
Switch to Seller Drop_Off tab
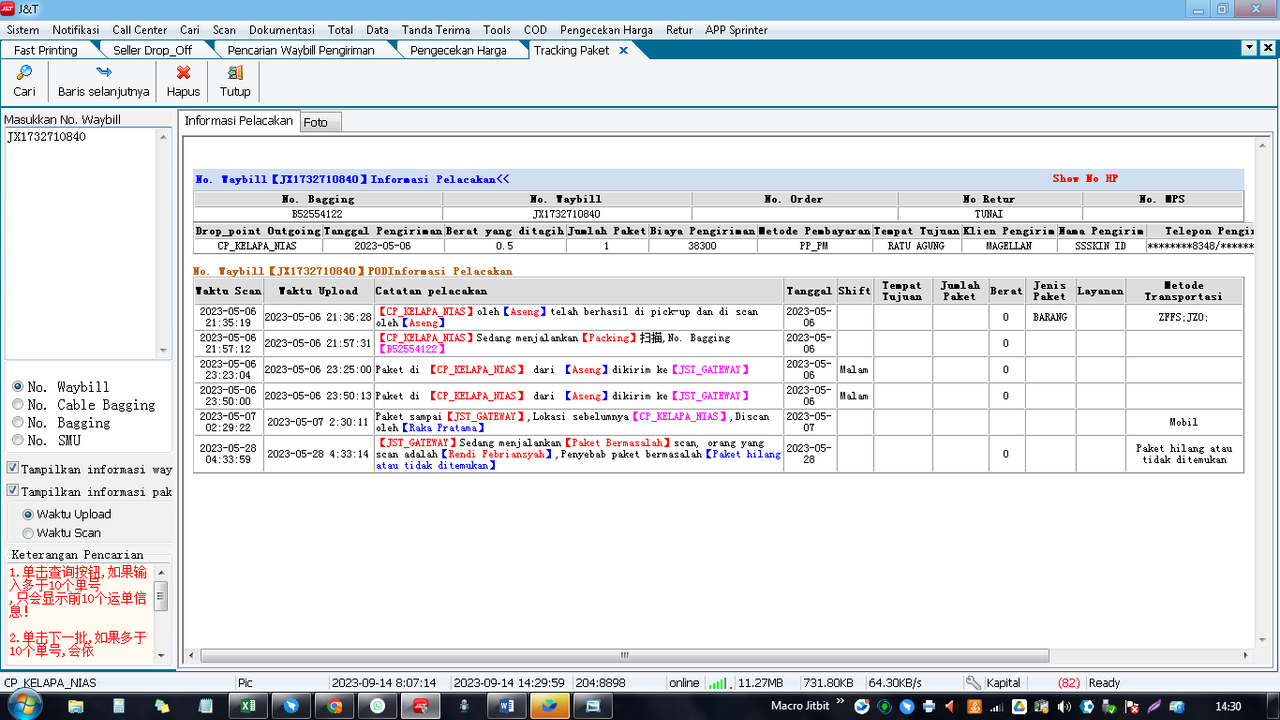tap(152, 50)
